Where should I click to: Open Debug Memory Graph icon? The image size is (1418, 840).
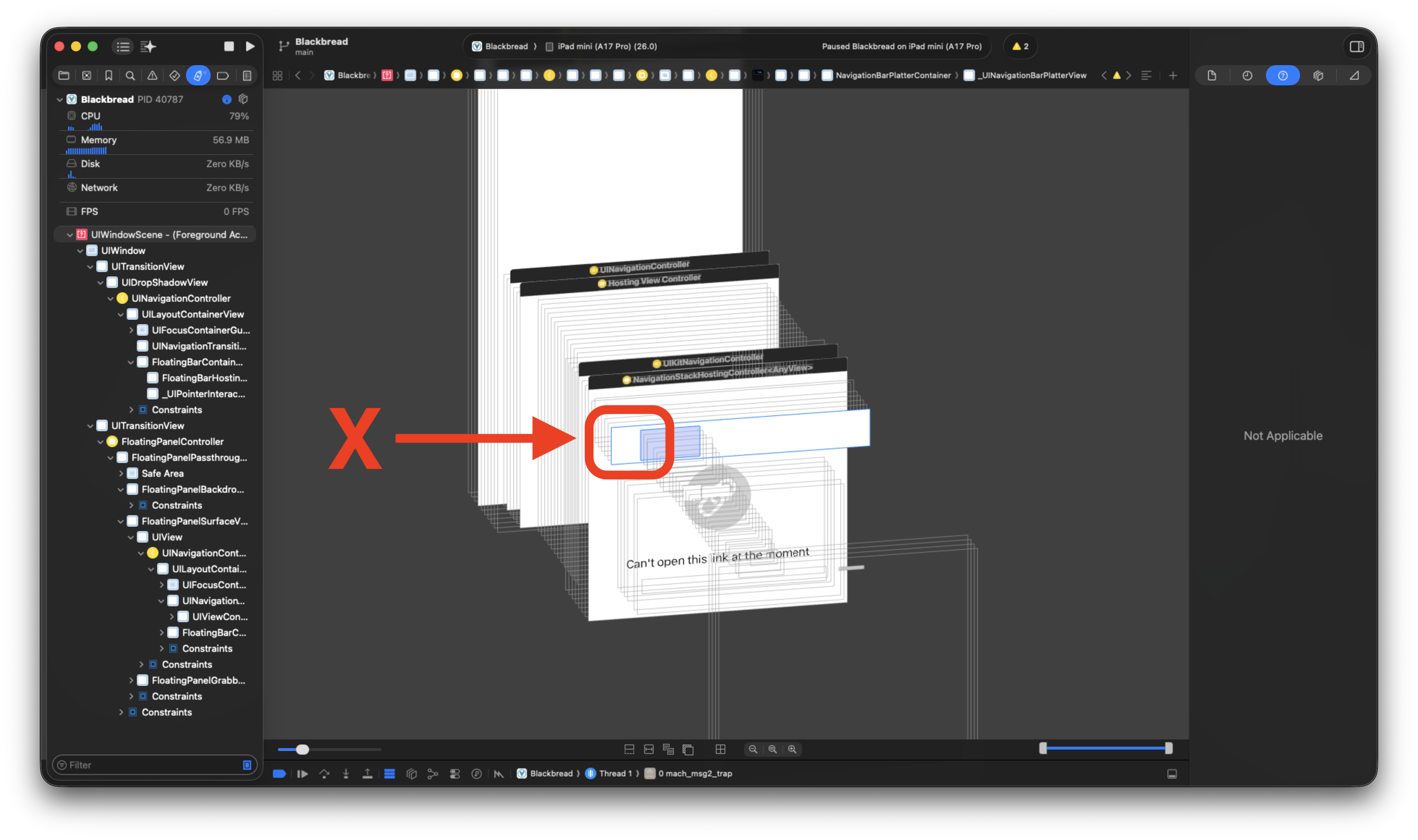pyautogui.click(x=432, y=774)
